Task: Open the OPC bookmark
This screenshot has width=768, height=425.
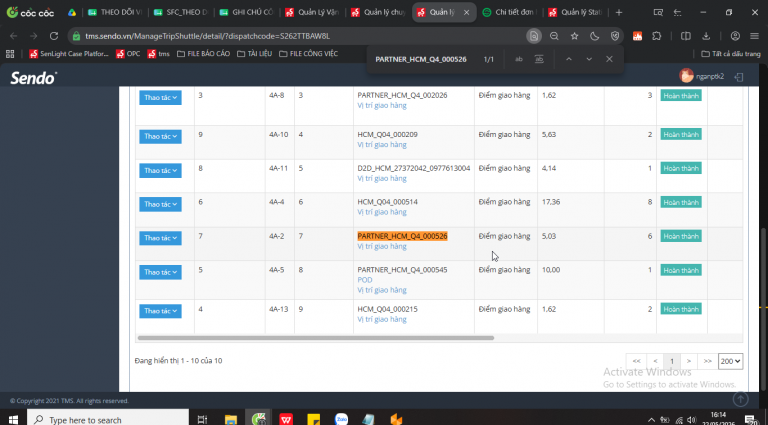Action: [128, 54]
